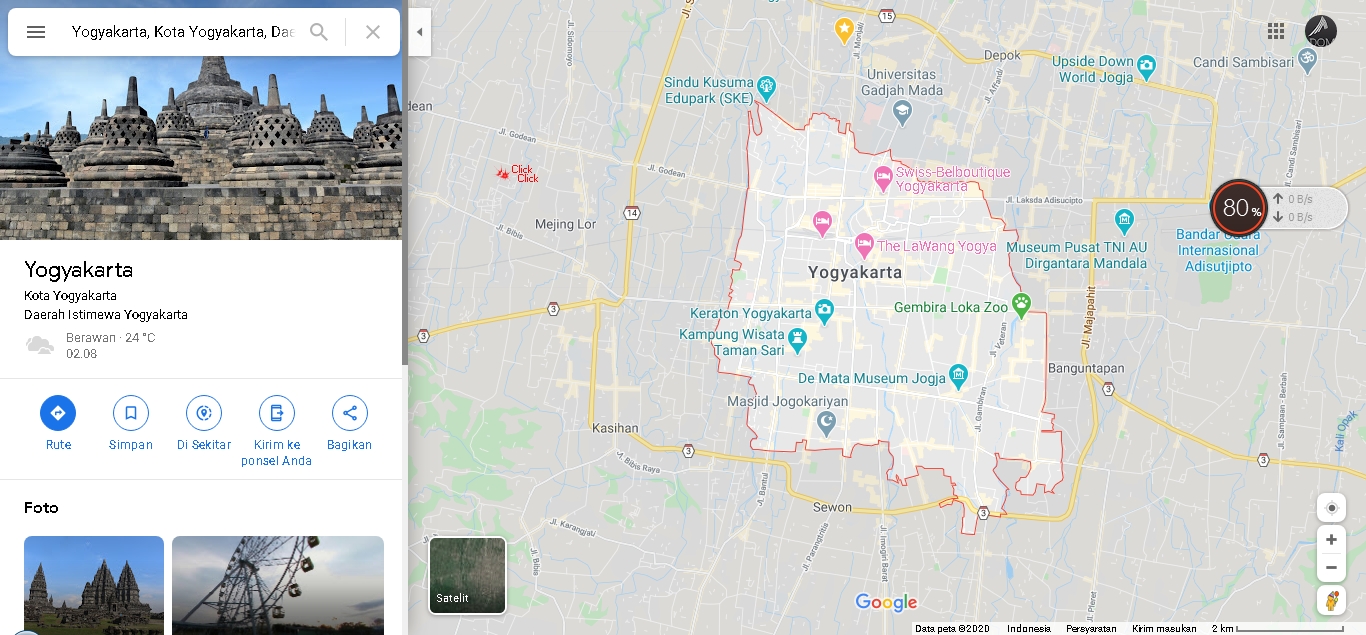The height and width of the screenshot is (635, 1366).
Task: Open the Persyaratan terms link
Action: point(1091,629)
